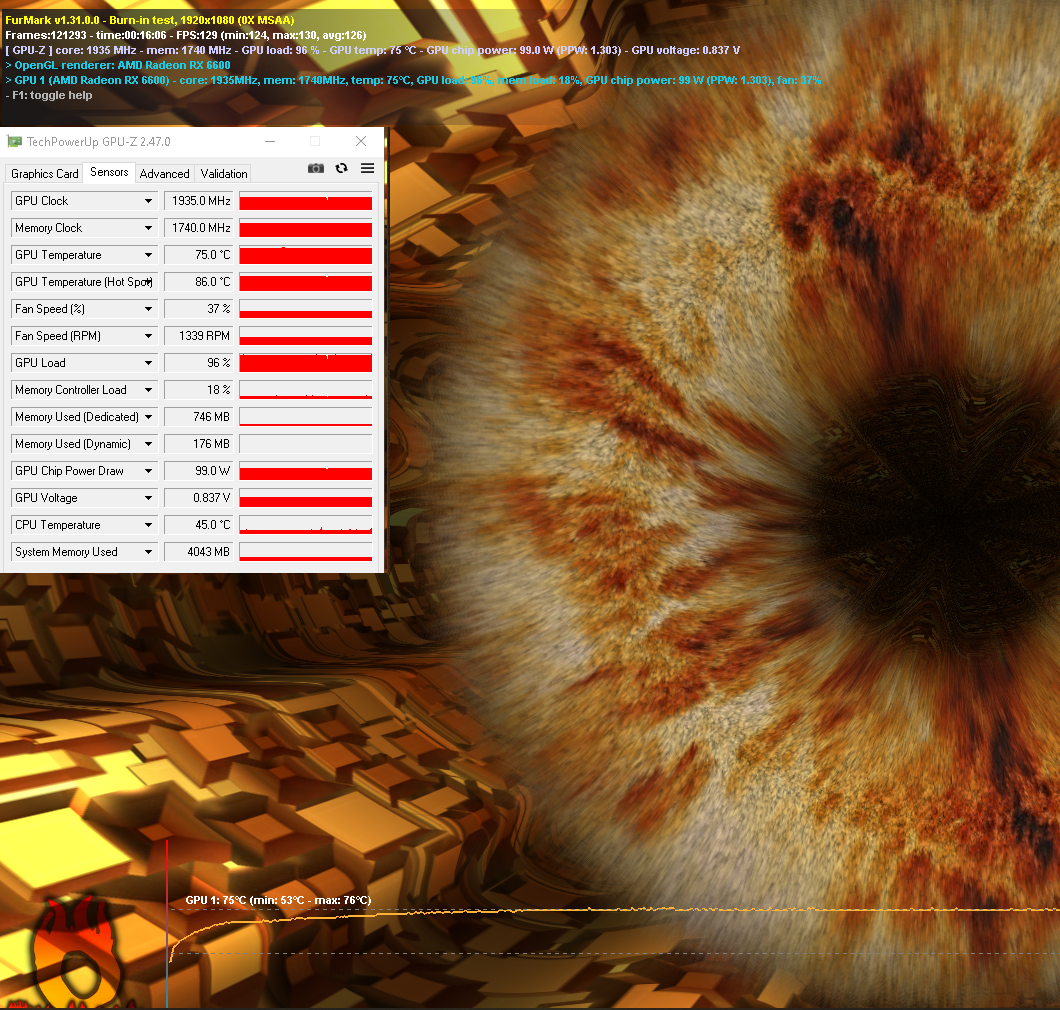Open the Fan Speed (RPM) dropdown
This screenshot has height=1010, width=1060.
[148, 336]
